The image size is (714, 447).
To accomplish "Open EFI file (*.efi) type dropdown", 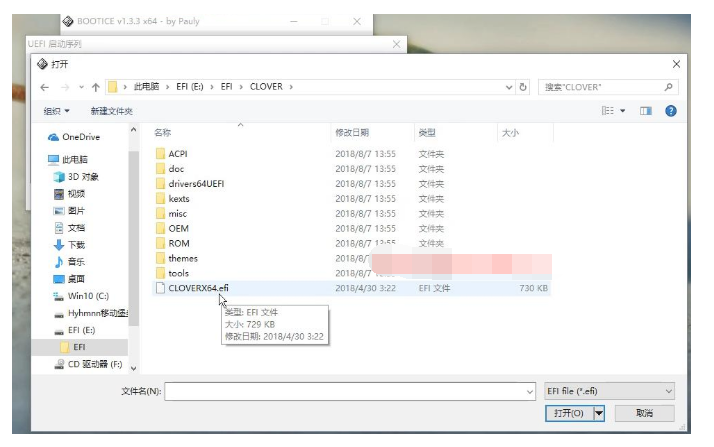I will click(609, 391).
